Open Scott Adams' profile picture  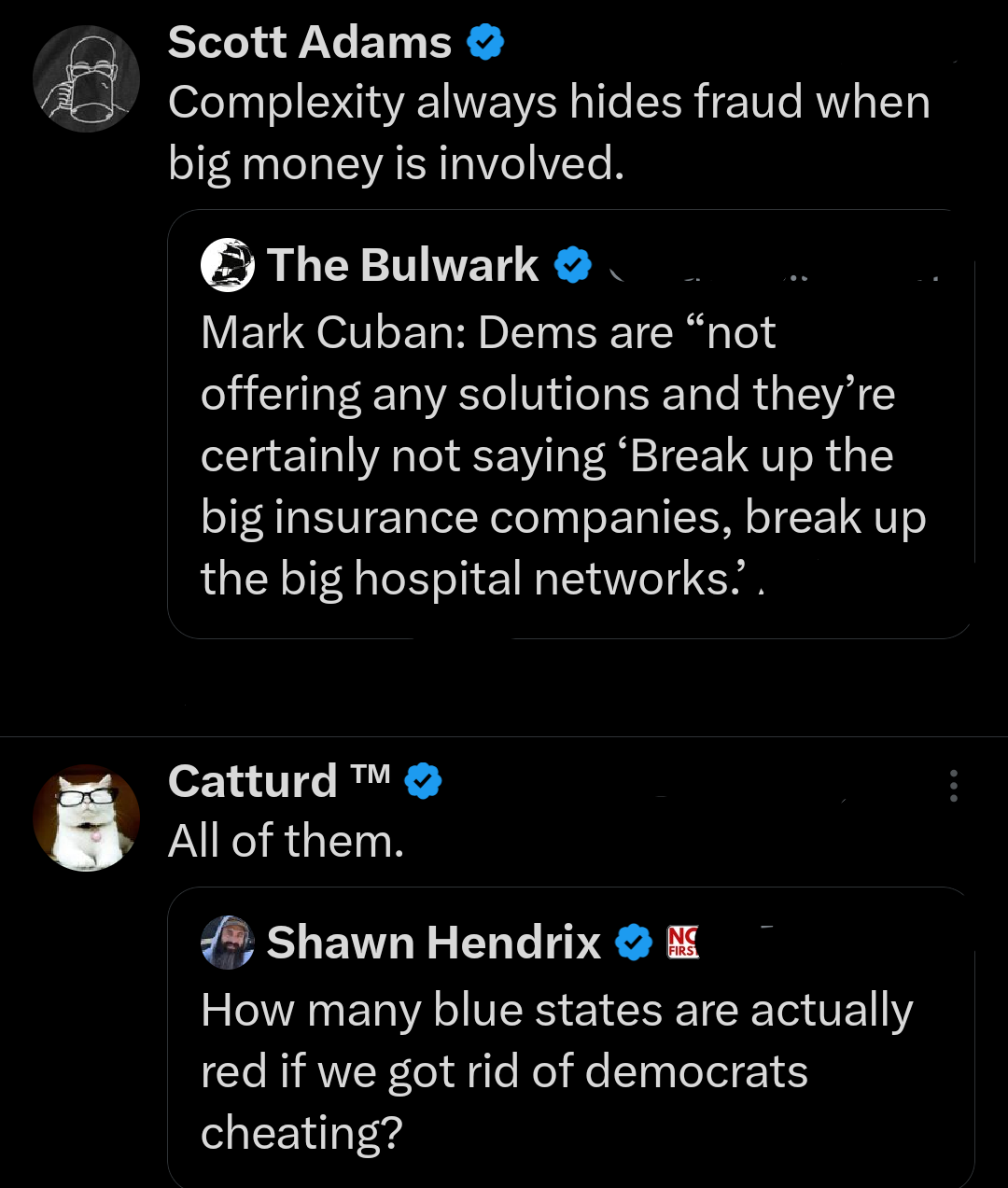(86, 79)
